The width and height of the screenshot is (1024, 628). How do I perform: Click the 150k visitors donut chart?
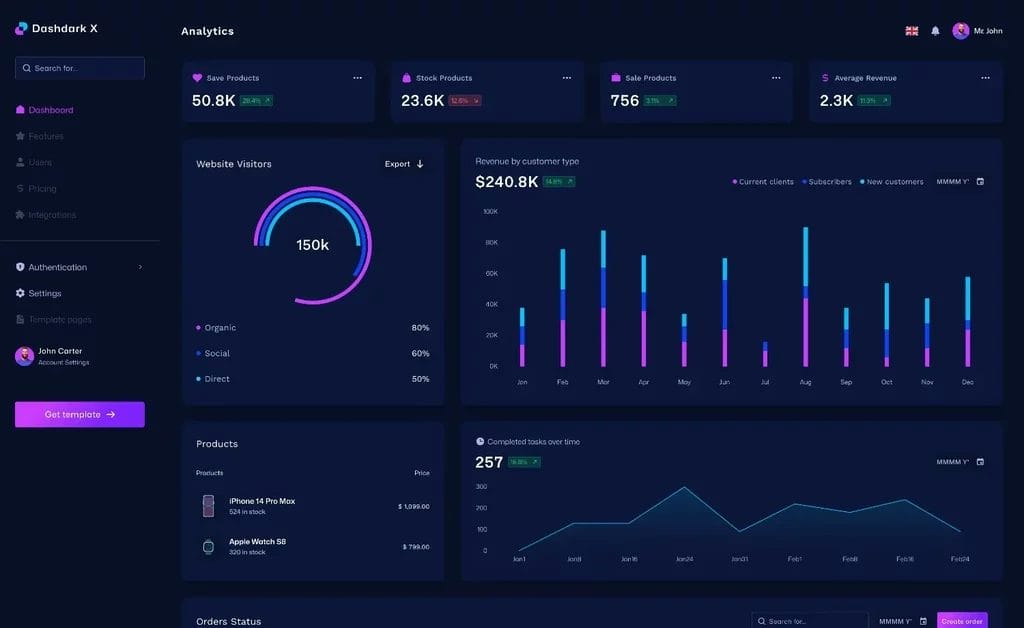coord(312,245)
